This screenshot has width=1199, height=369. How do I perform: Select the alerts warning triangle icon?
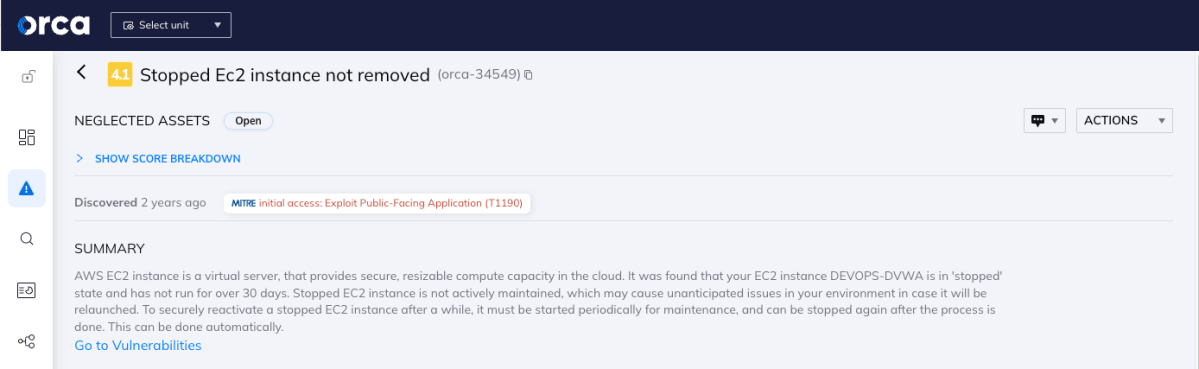(x=27, y=189)
